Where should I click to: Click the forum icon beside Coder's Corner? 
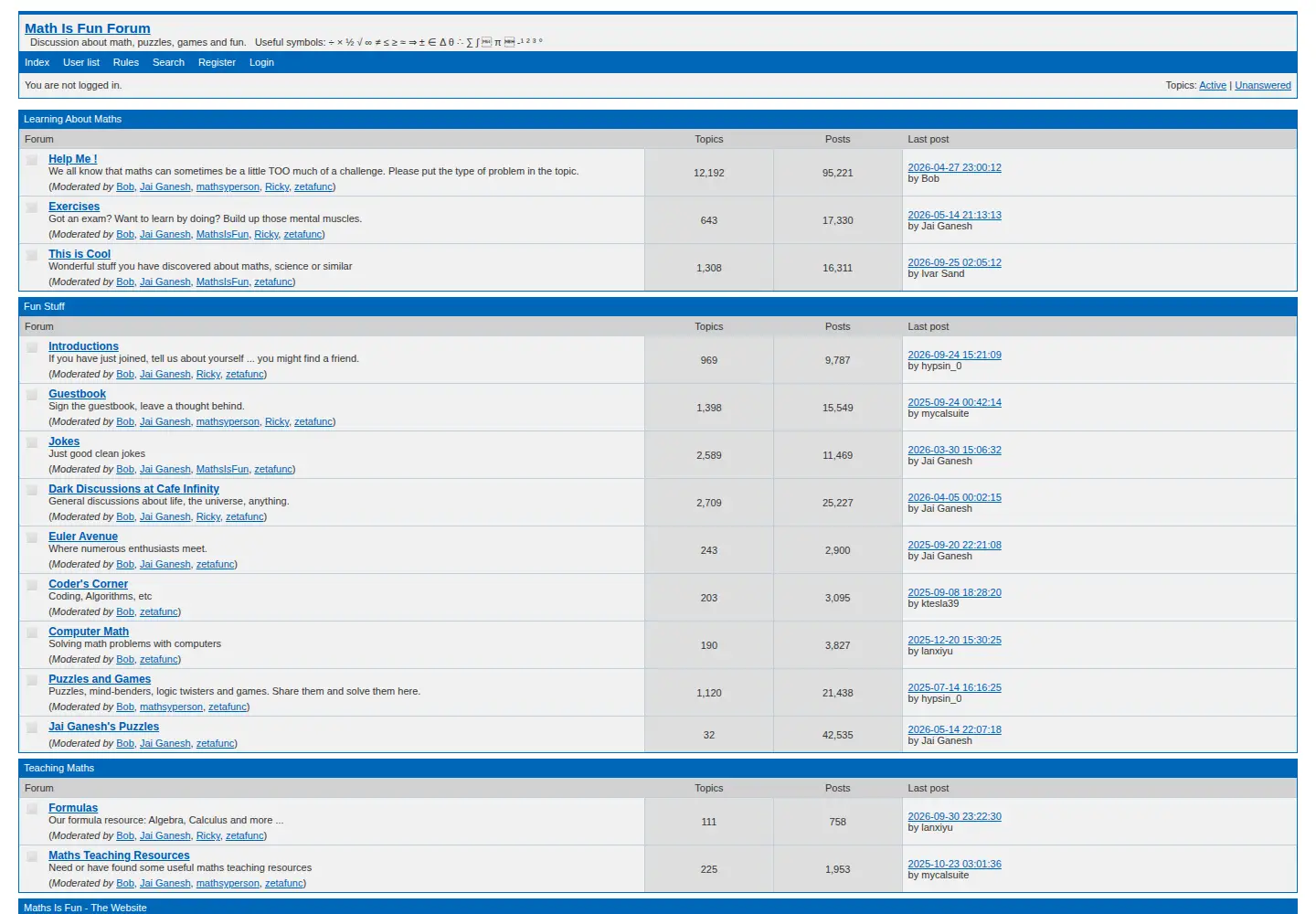point(32,585)
